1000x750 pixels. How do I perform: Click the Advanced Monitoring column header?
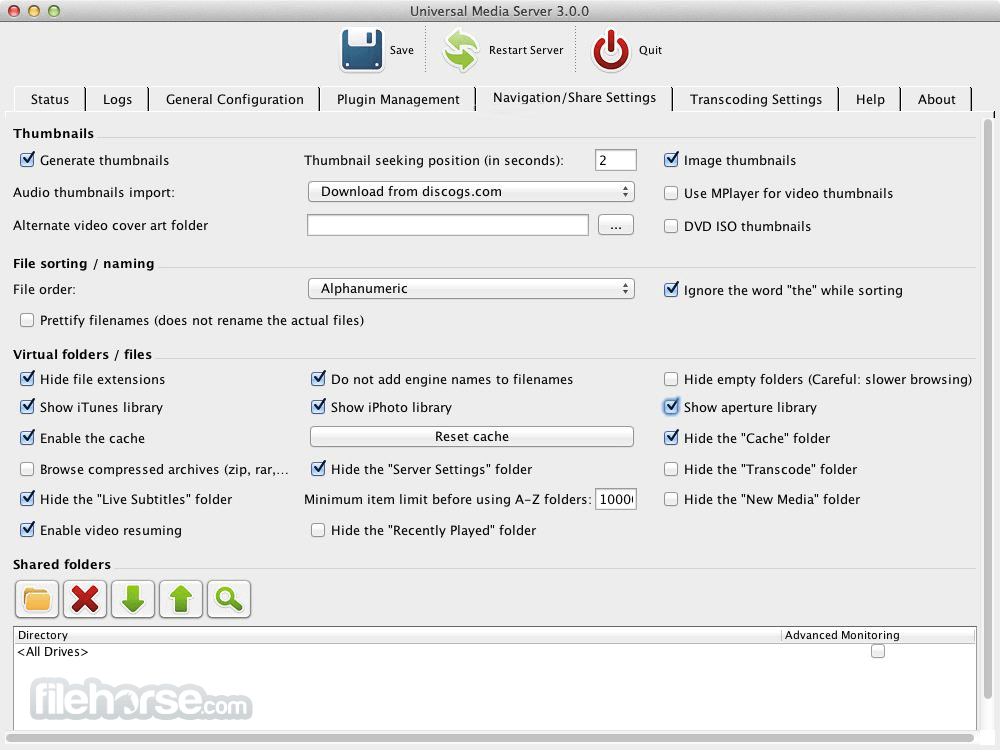pos(878,635)
